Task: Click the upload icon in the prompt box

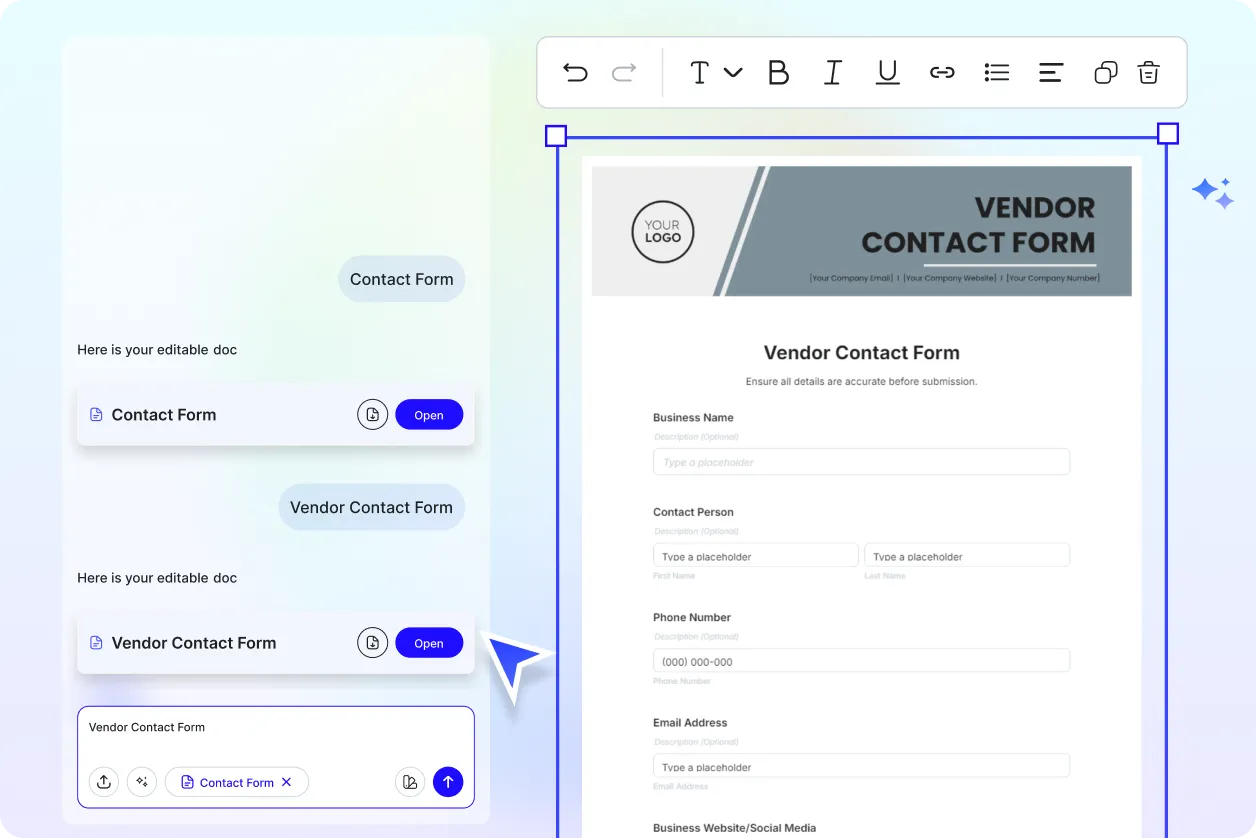Action: (104, 782)
